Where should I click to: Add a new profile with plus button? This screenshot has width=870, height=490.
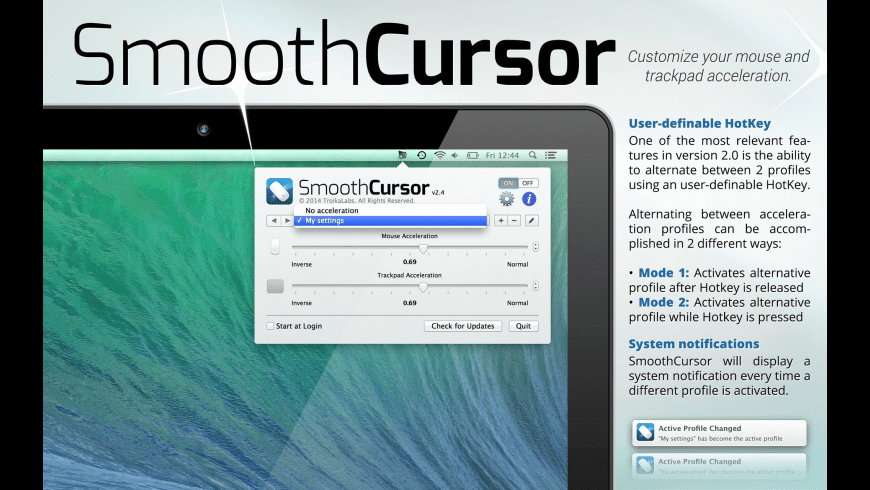[501, 221]
